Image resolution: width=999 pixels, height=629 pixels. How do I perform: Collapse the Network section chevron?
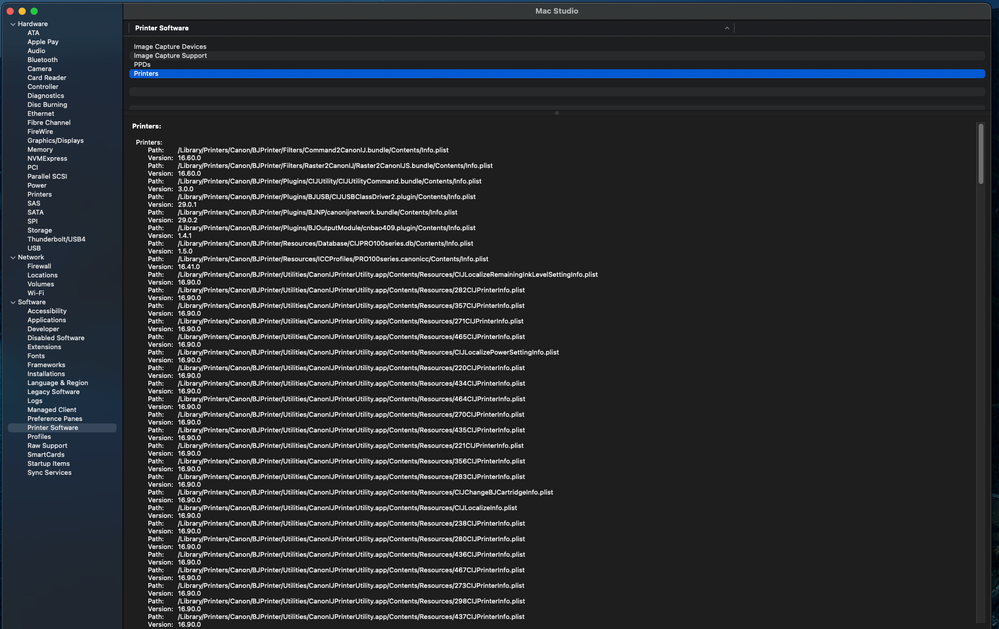coord(13,257)
